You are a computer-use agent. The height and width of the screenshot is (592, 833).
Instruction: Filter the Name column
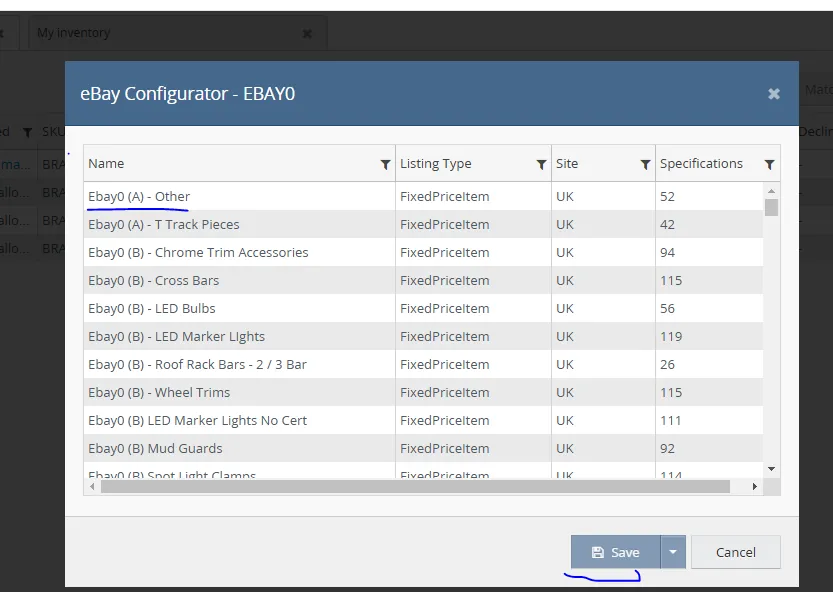pyautogui.click(x=386, y=165)
